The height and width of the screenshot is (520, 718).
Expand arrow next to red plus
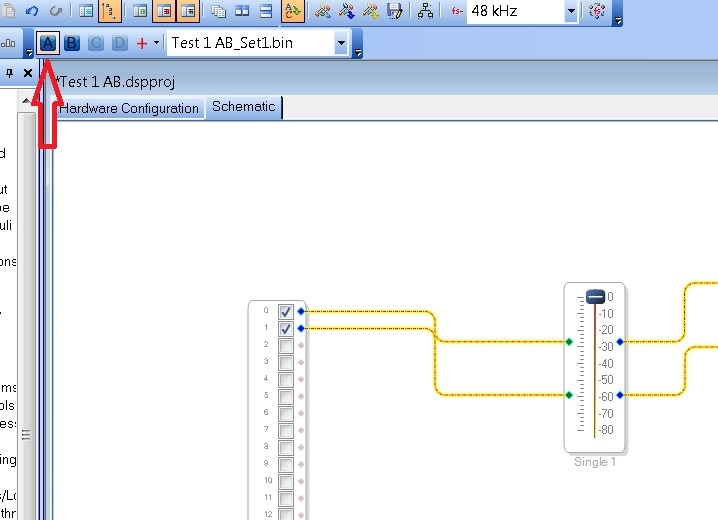[x=157, y=43]
